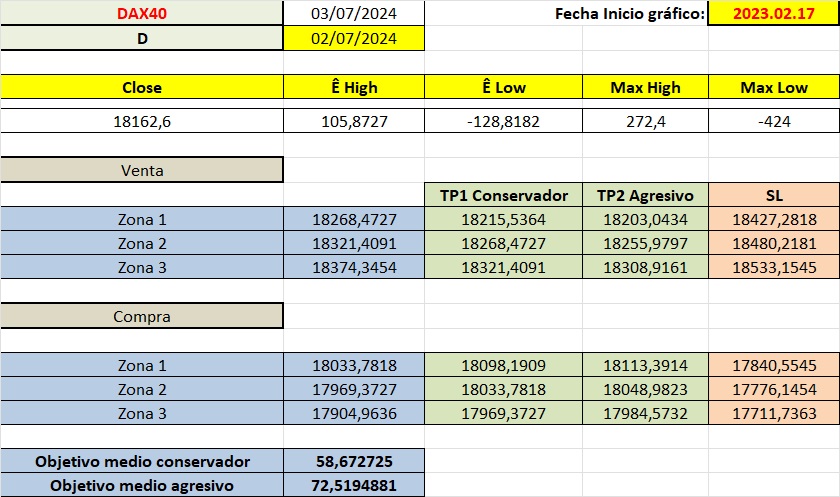The height and width of the screenshot is (497, 840).
Task: Click the Max Low value -424
Action: pyautogui.click(x=774, y=122)
